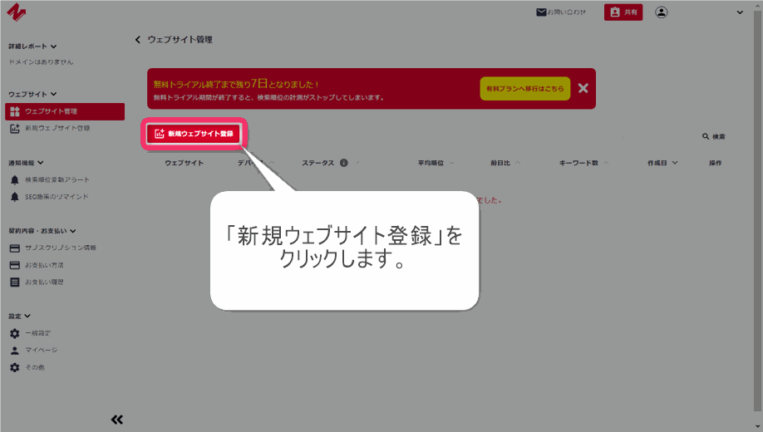Viewport: 763px width, 432px height.
Task: Collapse the 通知機能 sidebar section
Action: point(26,163)
